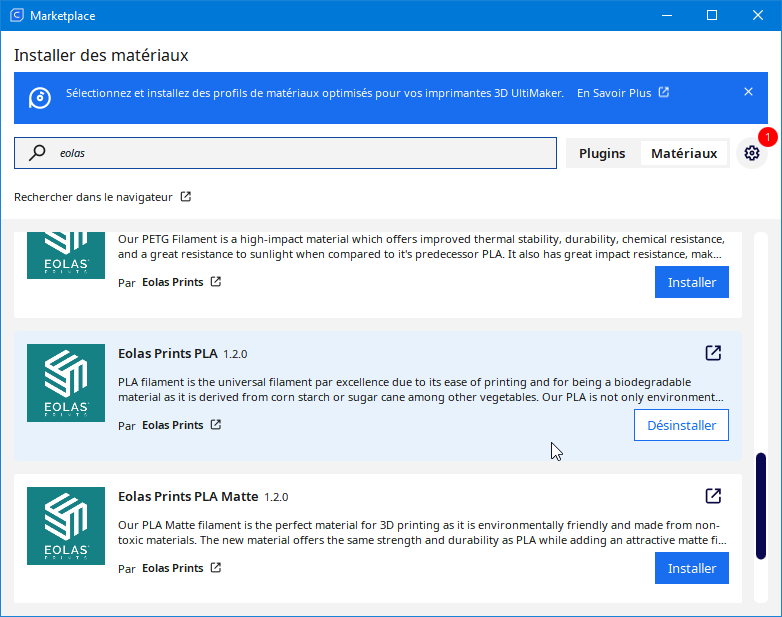Focus the search field containing eolas

(285, 153)
